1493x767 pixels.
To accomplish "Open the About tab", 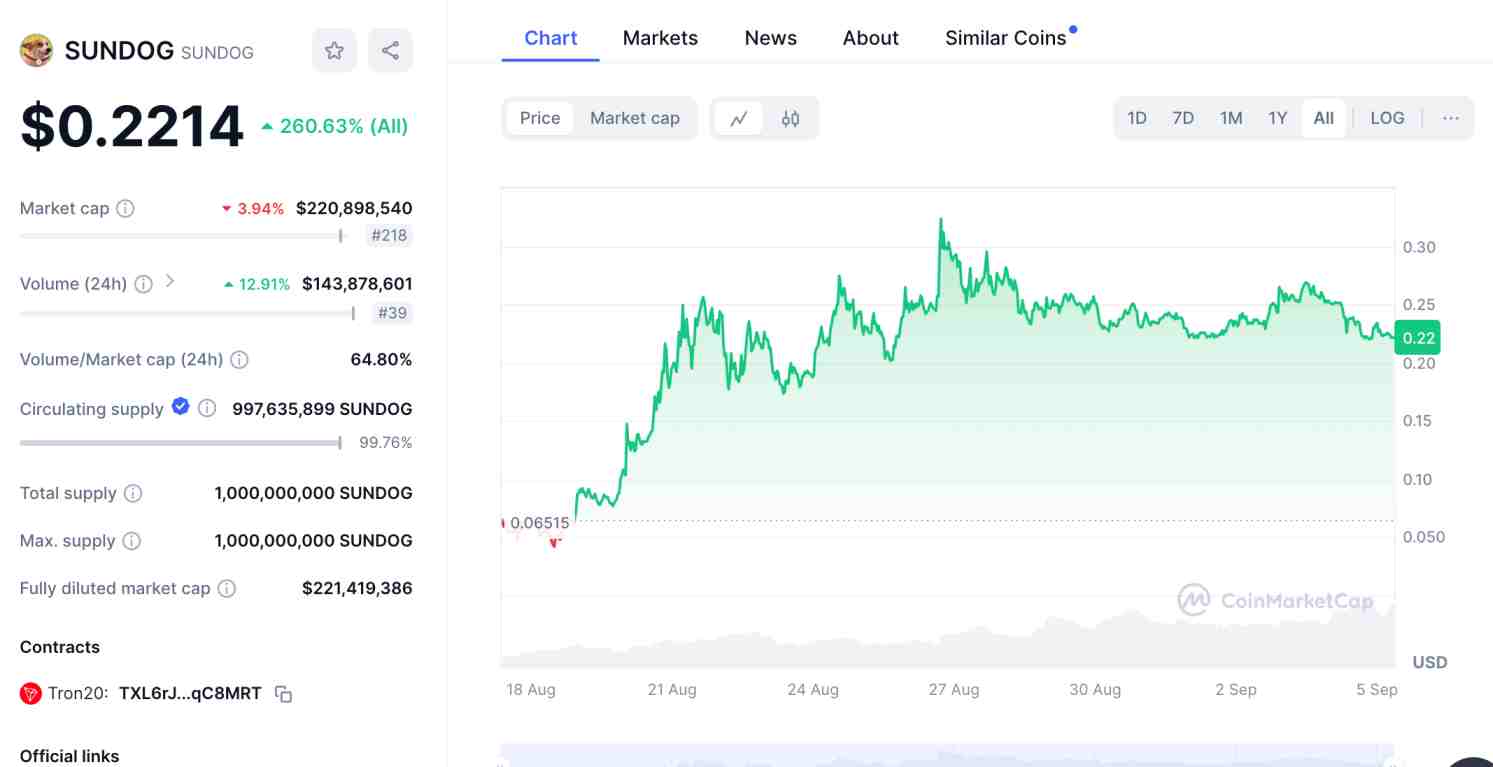I will pyautogui.click(x=871, y=38).
